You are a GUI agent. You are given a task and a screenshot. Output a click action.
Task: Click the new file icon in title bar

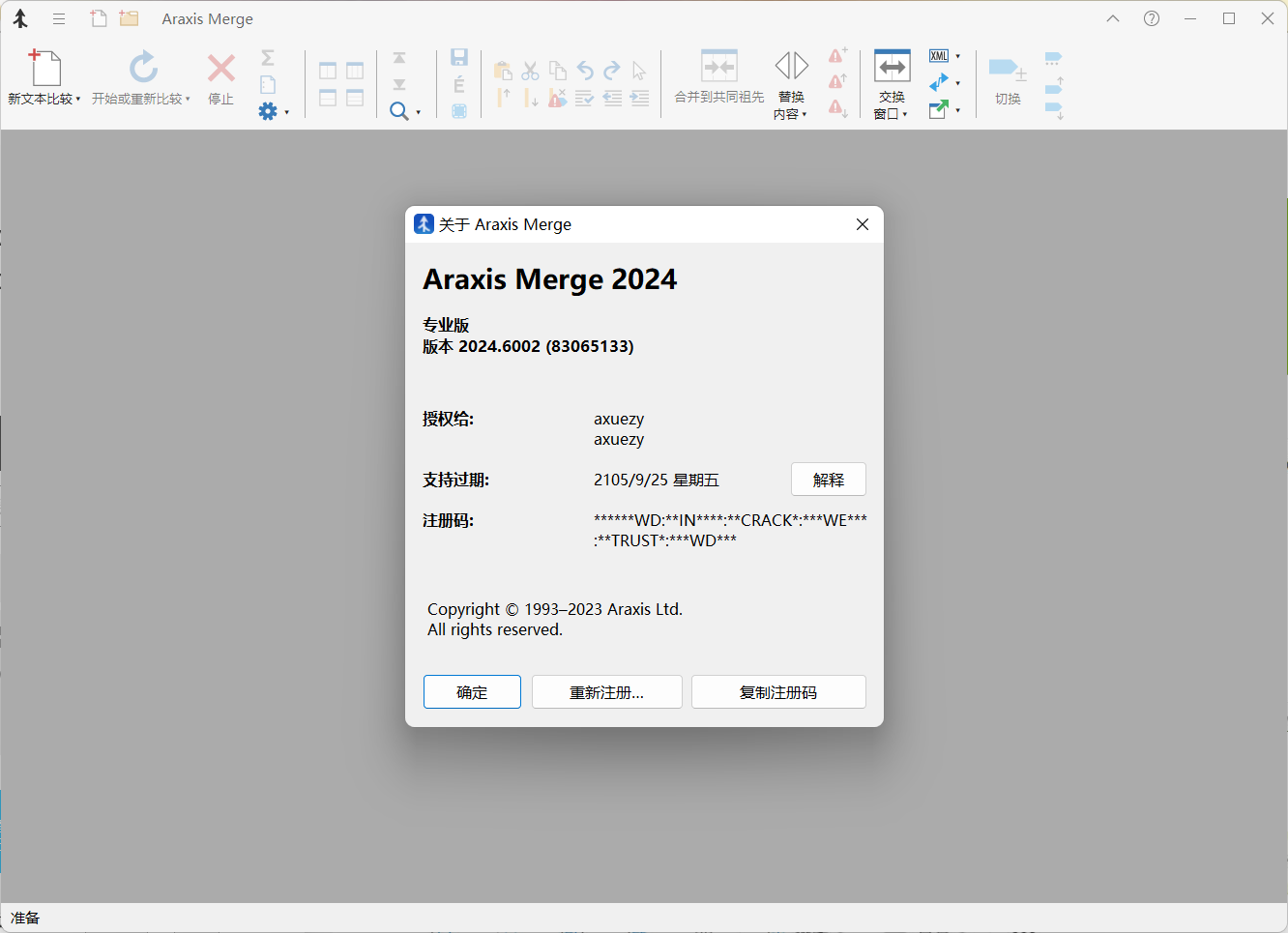[x=99, y=18]
